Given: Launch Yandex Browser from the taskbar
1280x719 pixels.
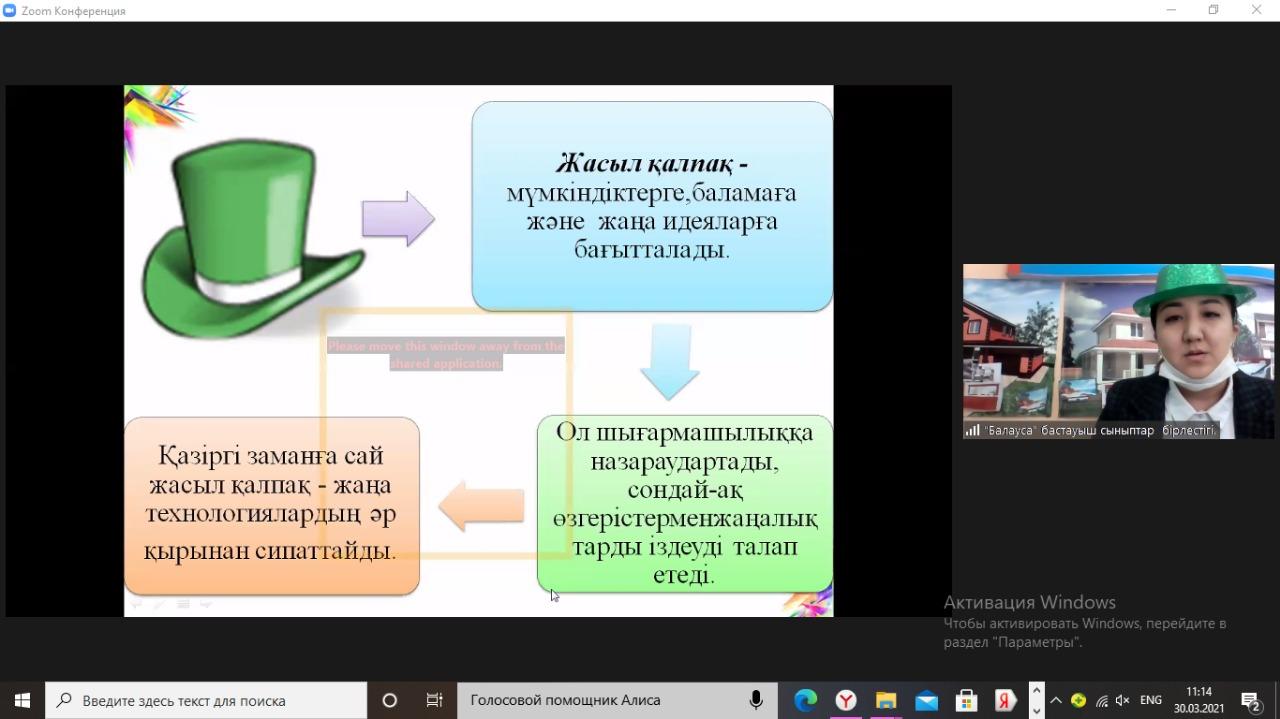Looking at the screenshot, I should click(846, 700).
